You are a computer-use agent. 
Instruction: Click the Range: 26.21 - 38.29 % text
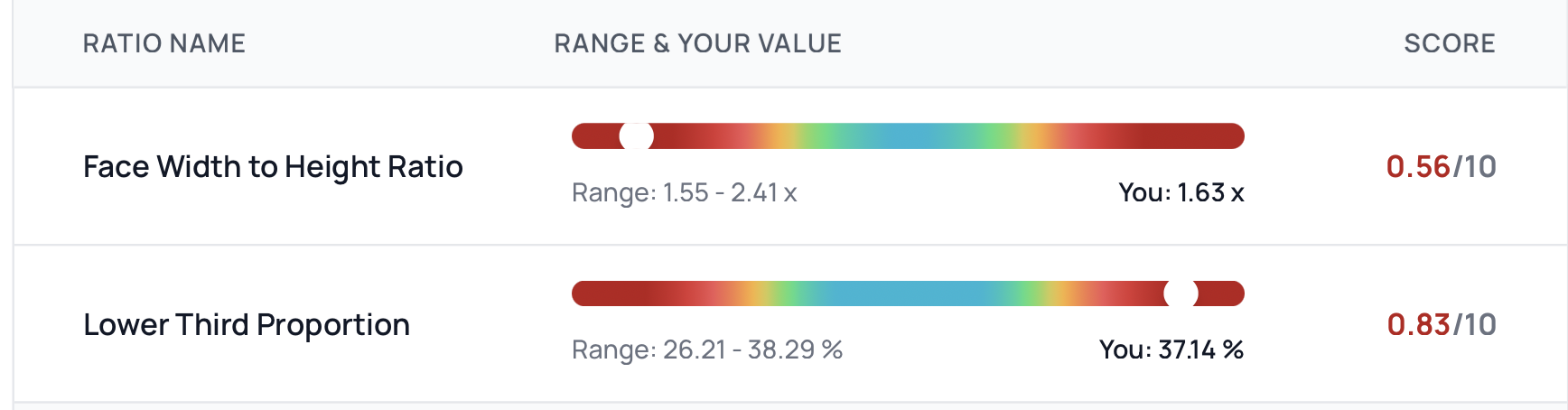[707, 349]
